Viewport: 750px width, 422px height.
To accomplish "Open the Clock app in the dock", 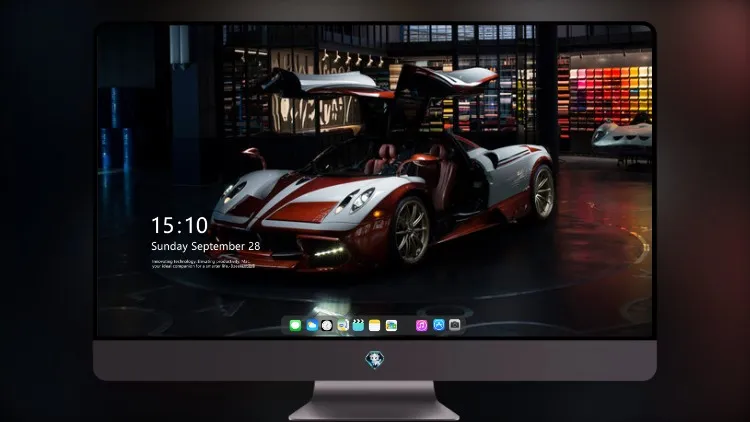I will click(327, 325).
